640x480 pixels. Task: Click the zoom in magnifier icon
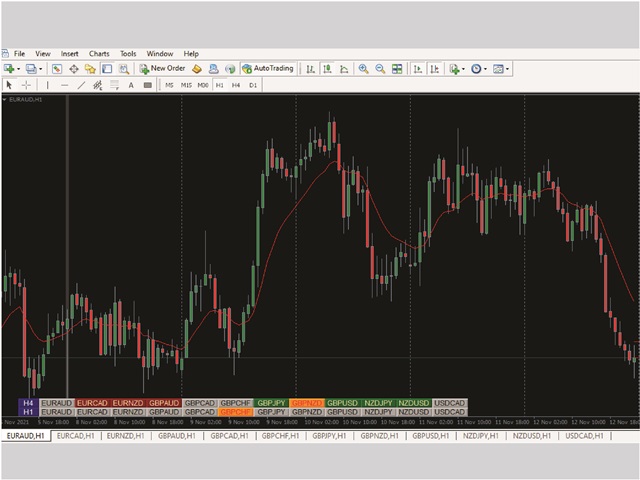pyautogui.click(x=363, y=69)
